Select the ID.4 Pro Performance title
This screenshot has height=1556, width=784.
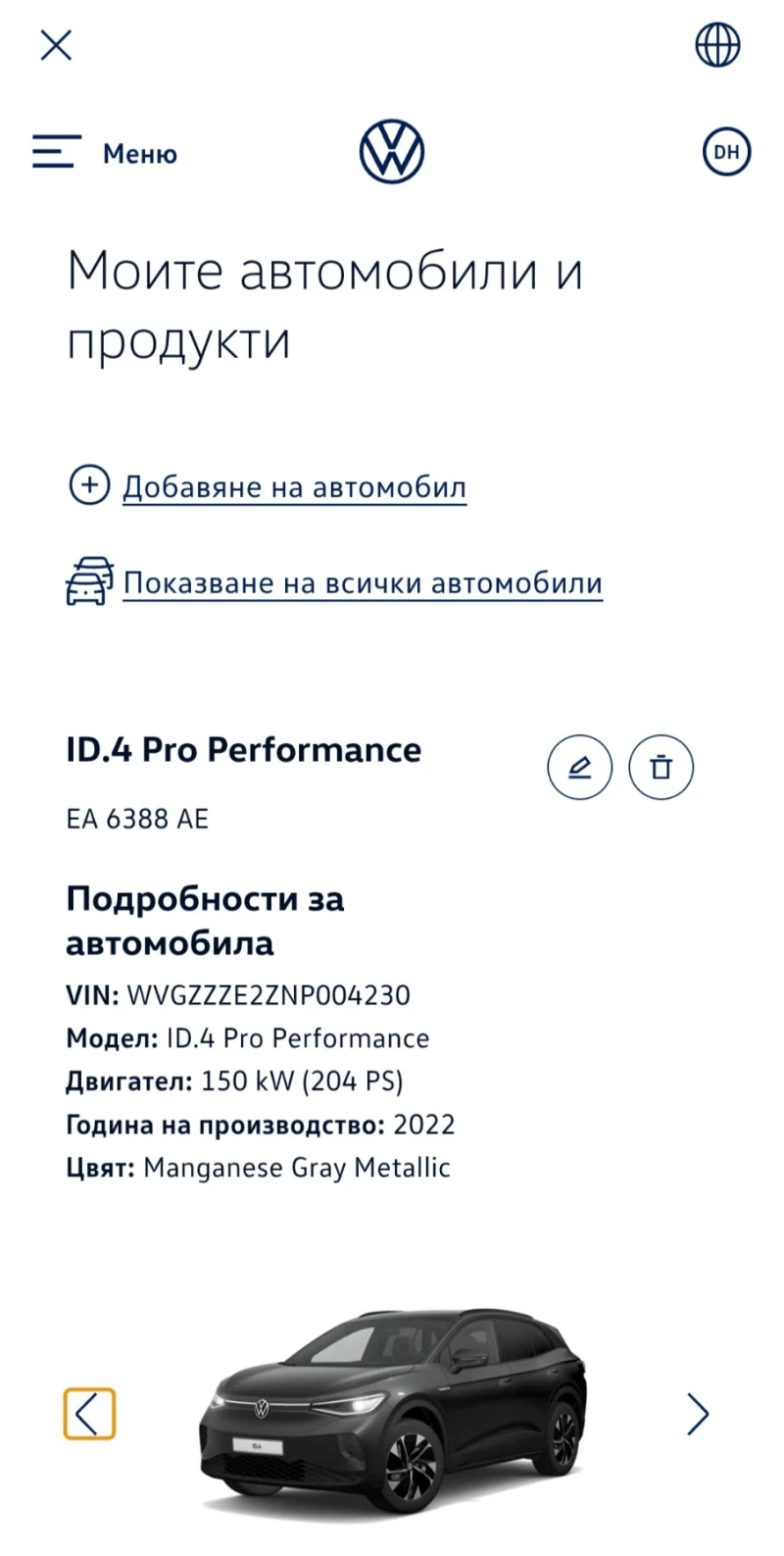[x=244, y=750]
